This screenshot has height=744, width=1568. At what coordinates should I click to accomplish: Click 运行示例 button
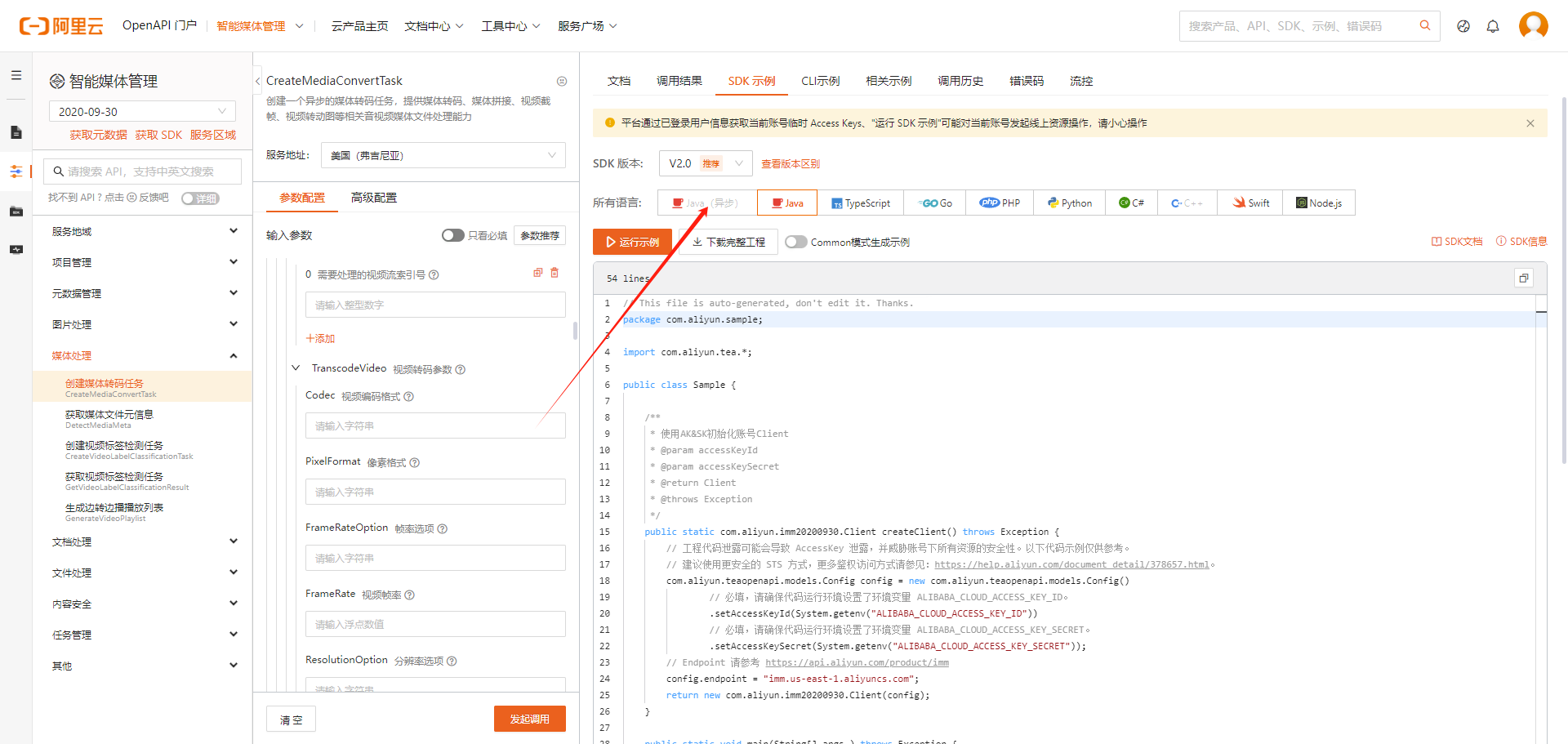point(632,242)
